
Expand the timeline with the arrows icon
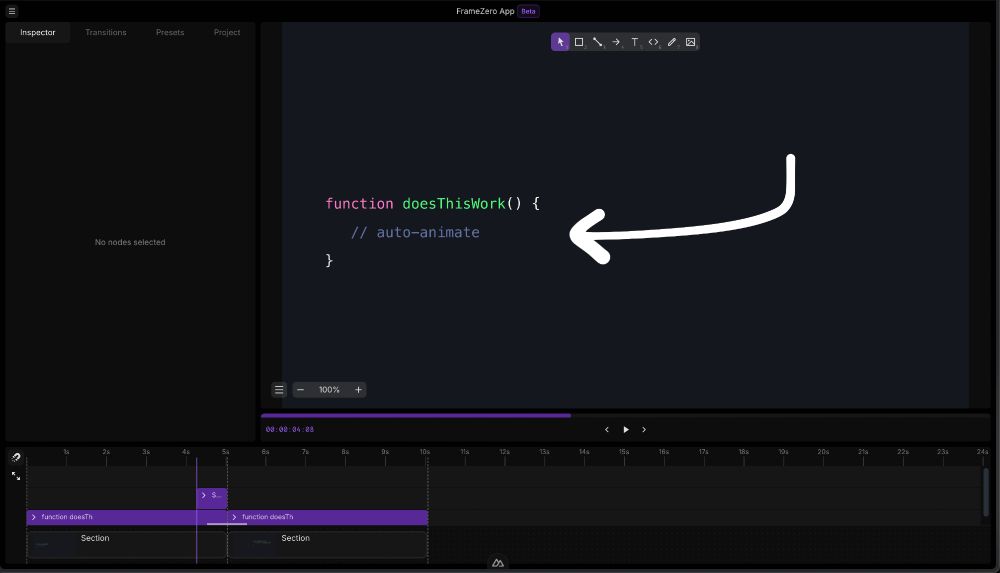(16, 476)
